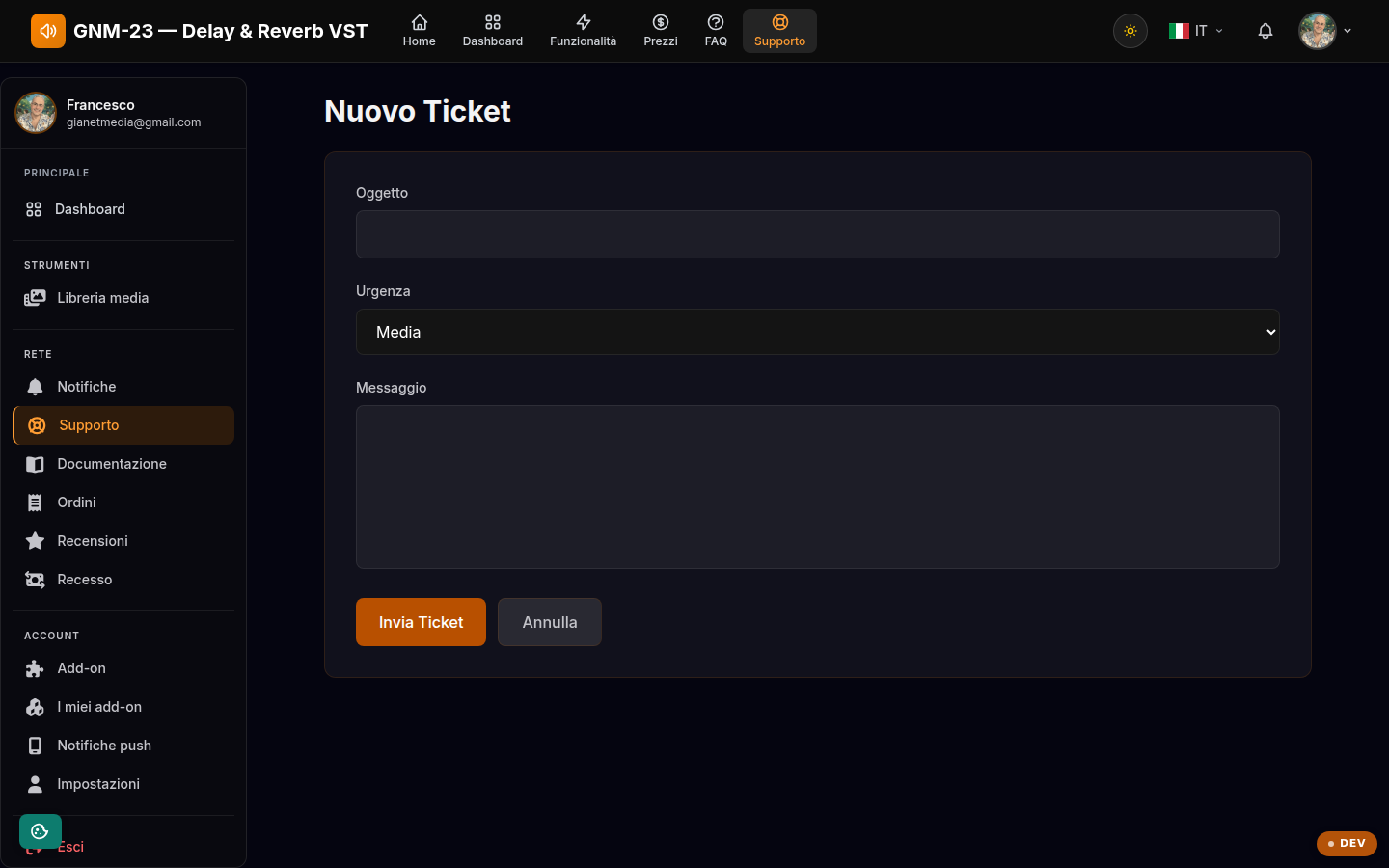The height and width of the screenshot is (868, 1389).
Task: Open Notifiche in the sidebar
Action: (x=123, y=387)
